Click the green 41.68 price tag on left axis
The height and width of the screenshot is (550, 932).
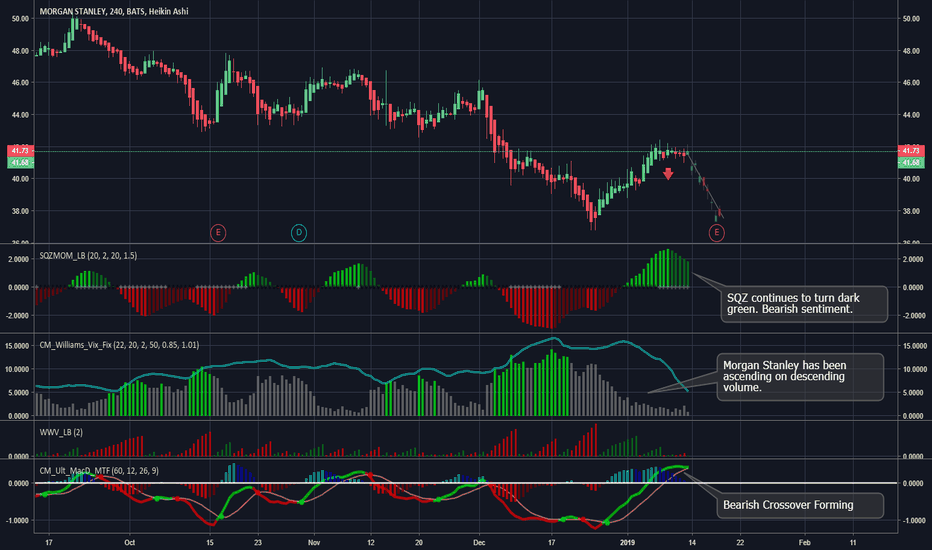pyautogui.click(x=20, y=162)
